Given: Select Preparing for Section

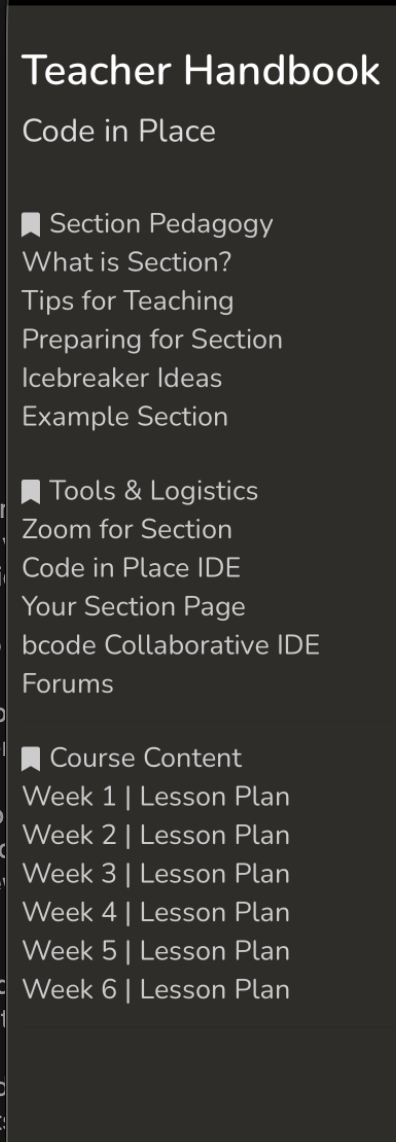Looking at the screenshot, I should click(152, 339).
